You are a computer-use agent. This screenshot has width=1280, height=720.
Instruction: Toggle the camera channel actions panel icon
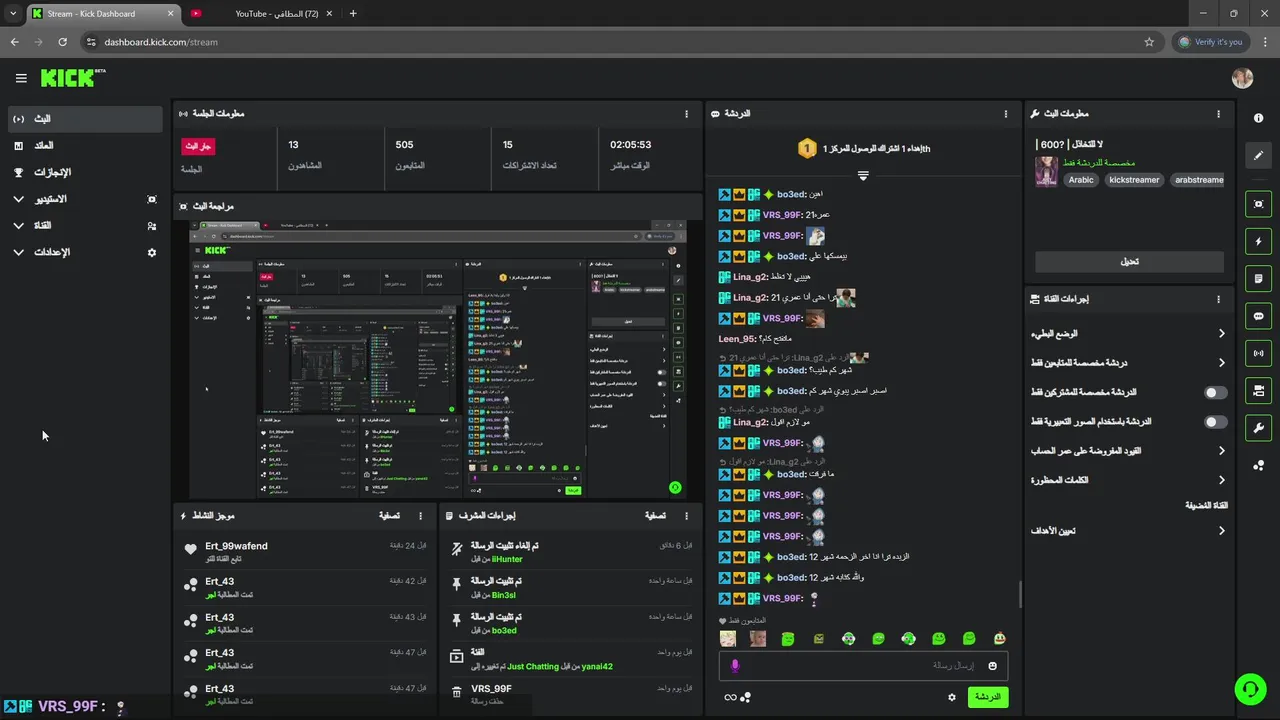click(x=1258, y=390)
